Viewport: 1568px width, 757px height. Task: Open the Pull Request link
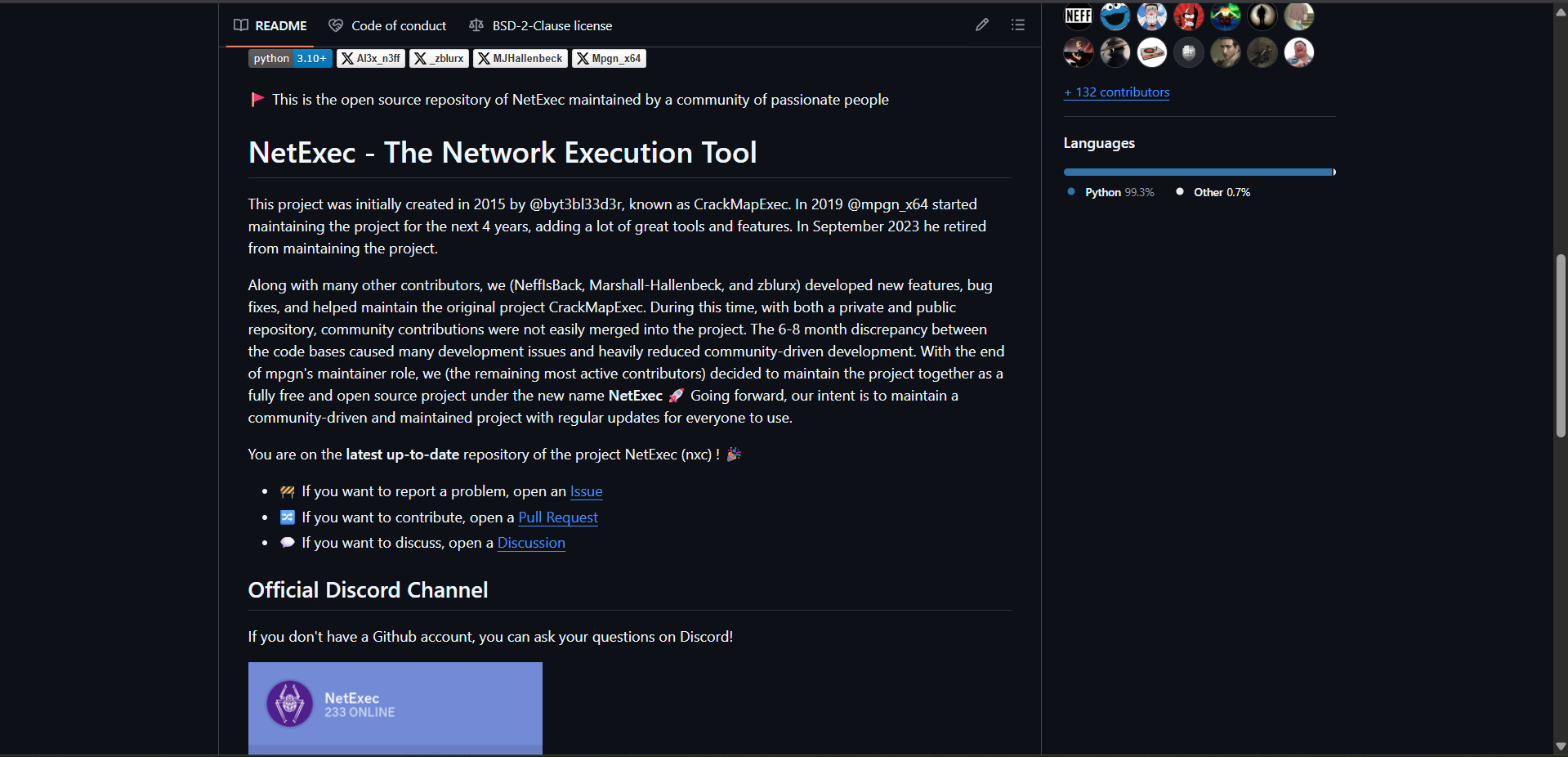[558, 517]
